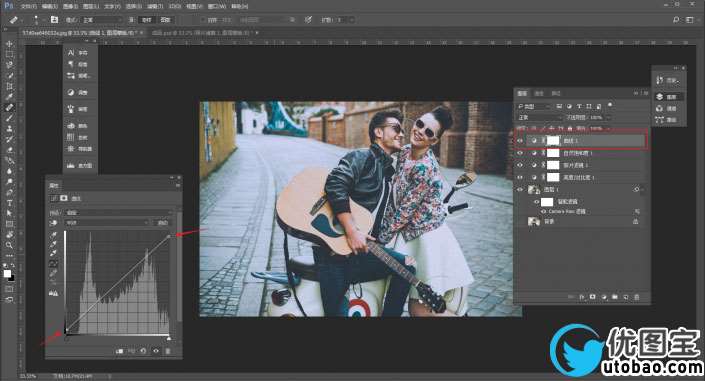Choose Sampled source button in options bar

coord(147,20)
